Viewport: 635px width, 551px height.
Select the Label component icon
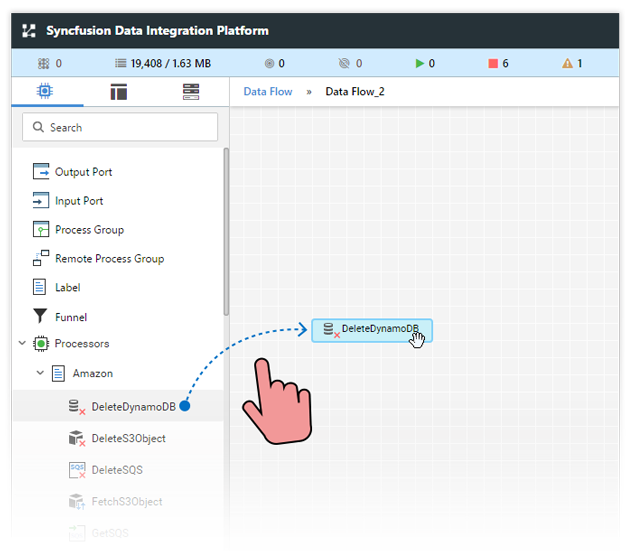(39, 287)
